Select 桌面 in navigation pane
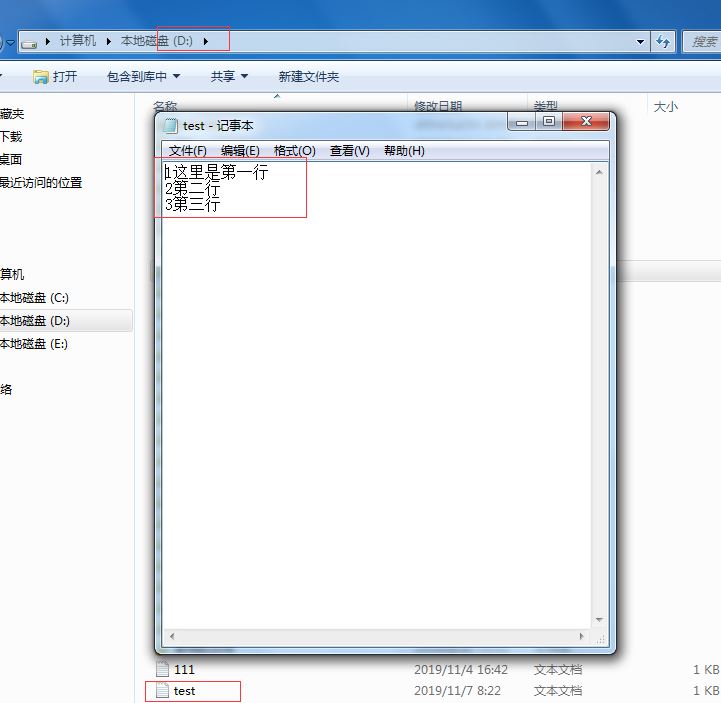 [x=11, y=160]
